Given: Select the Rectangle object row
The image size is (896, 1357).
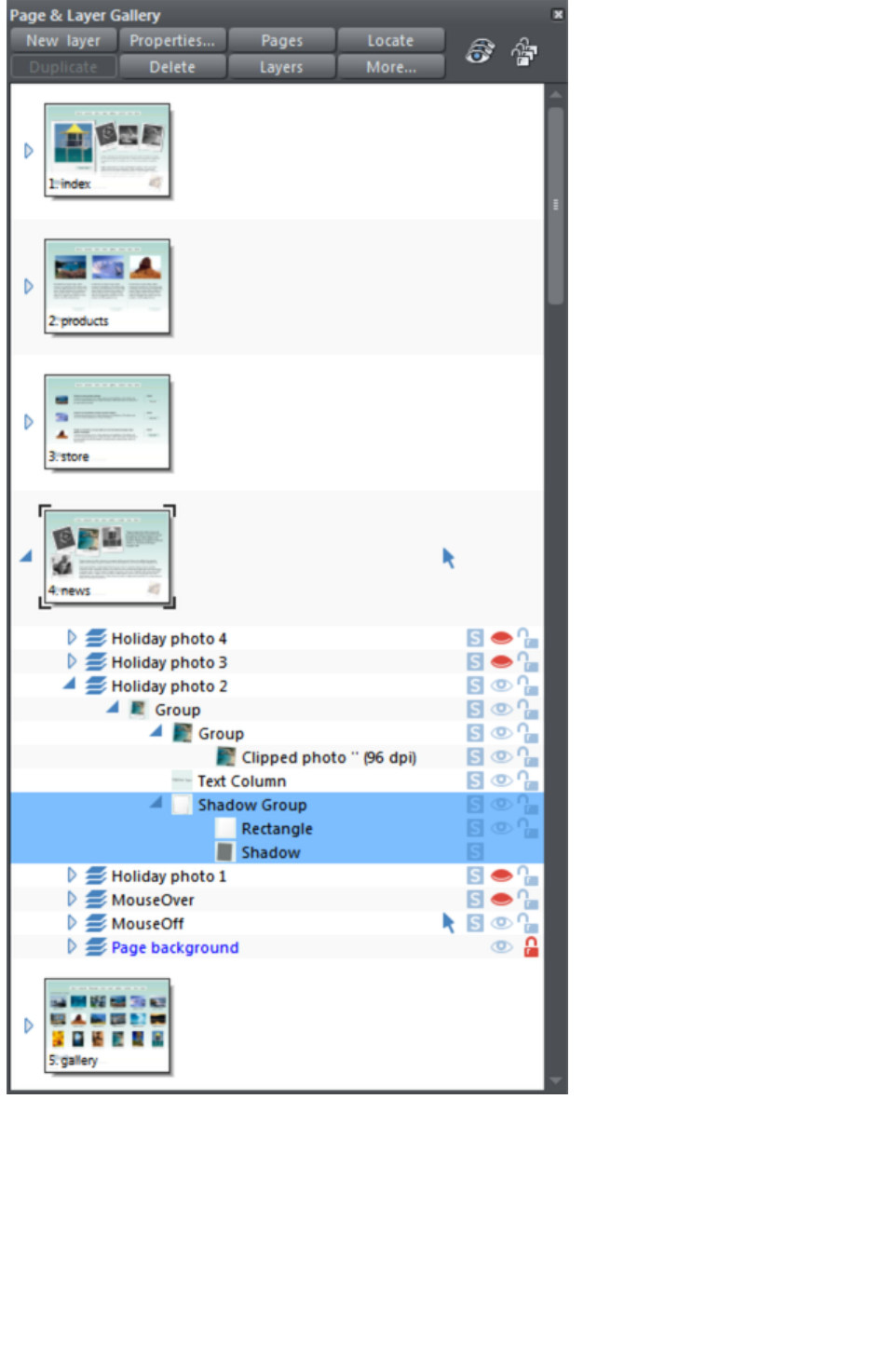Looking at the screenshot, I should point(277,828).
